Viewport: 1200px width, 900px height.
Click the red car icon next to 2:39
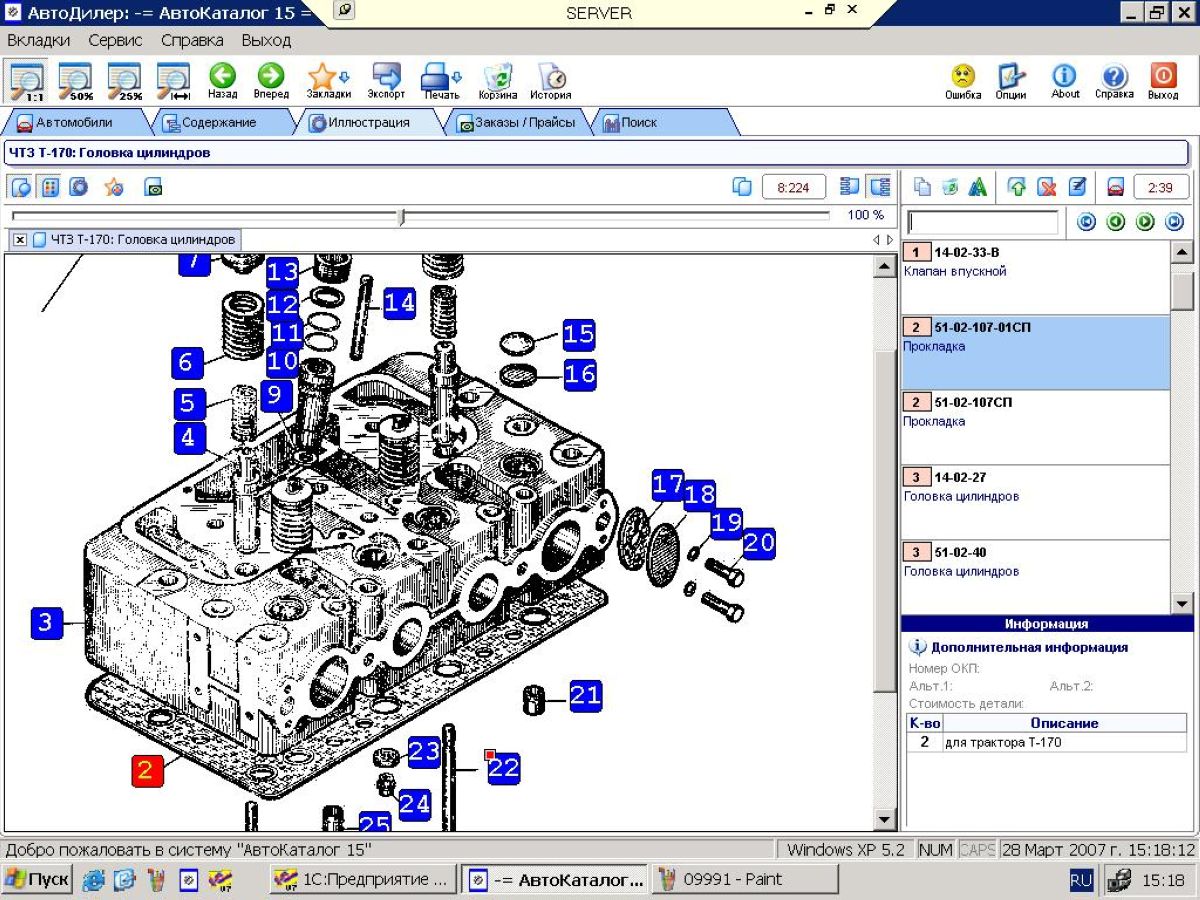pos(1116,187)
